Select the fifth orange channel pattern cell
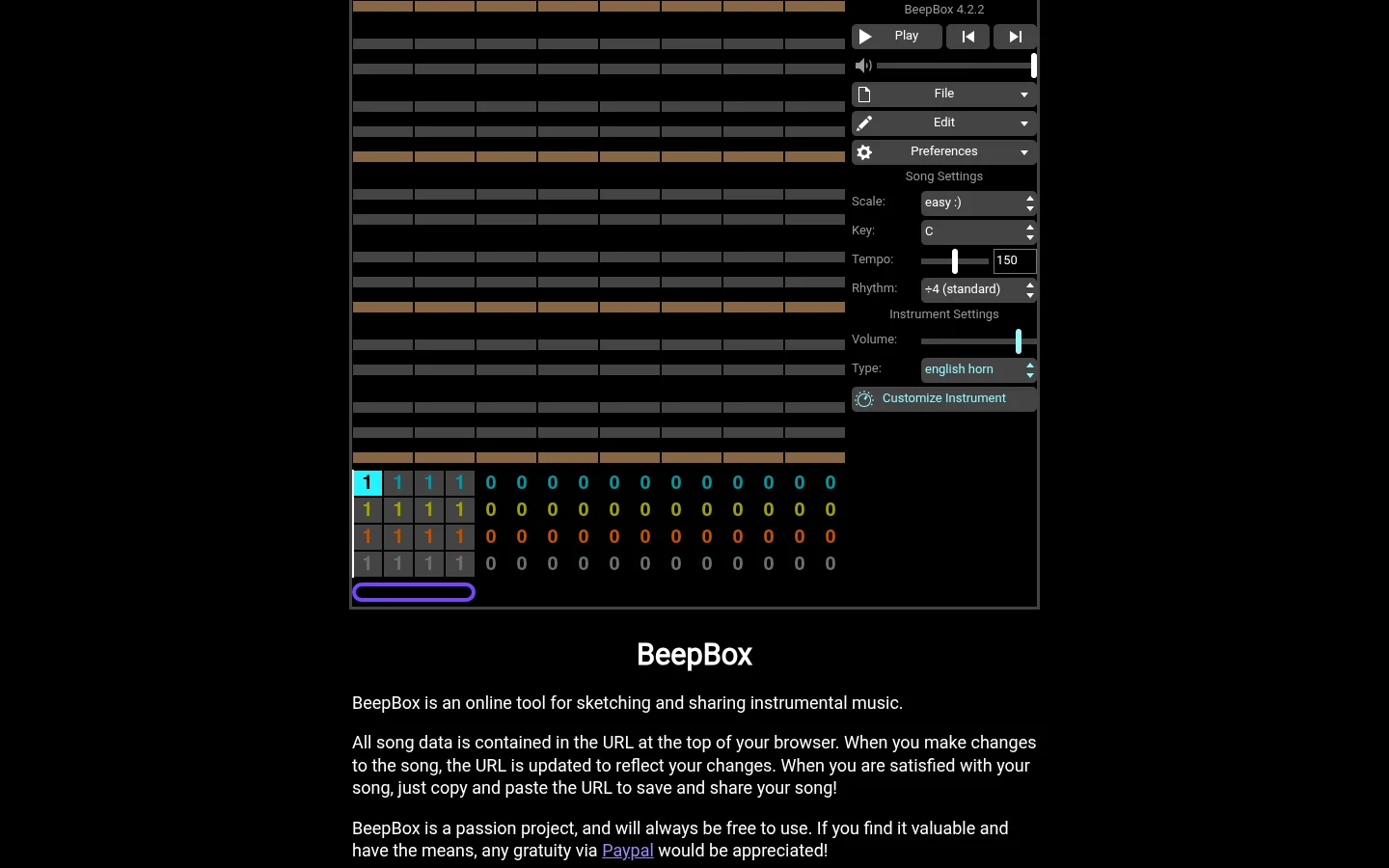 [x=491, y=536]
